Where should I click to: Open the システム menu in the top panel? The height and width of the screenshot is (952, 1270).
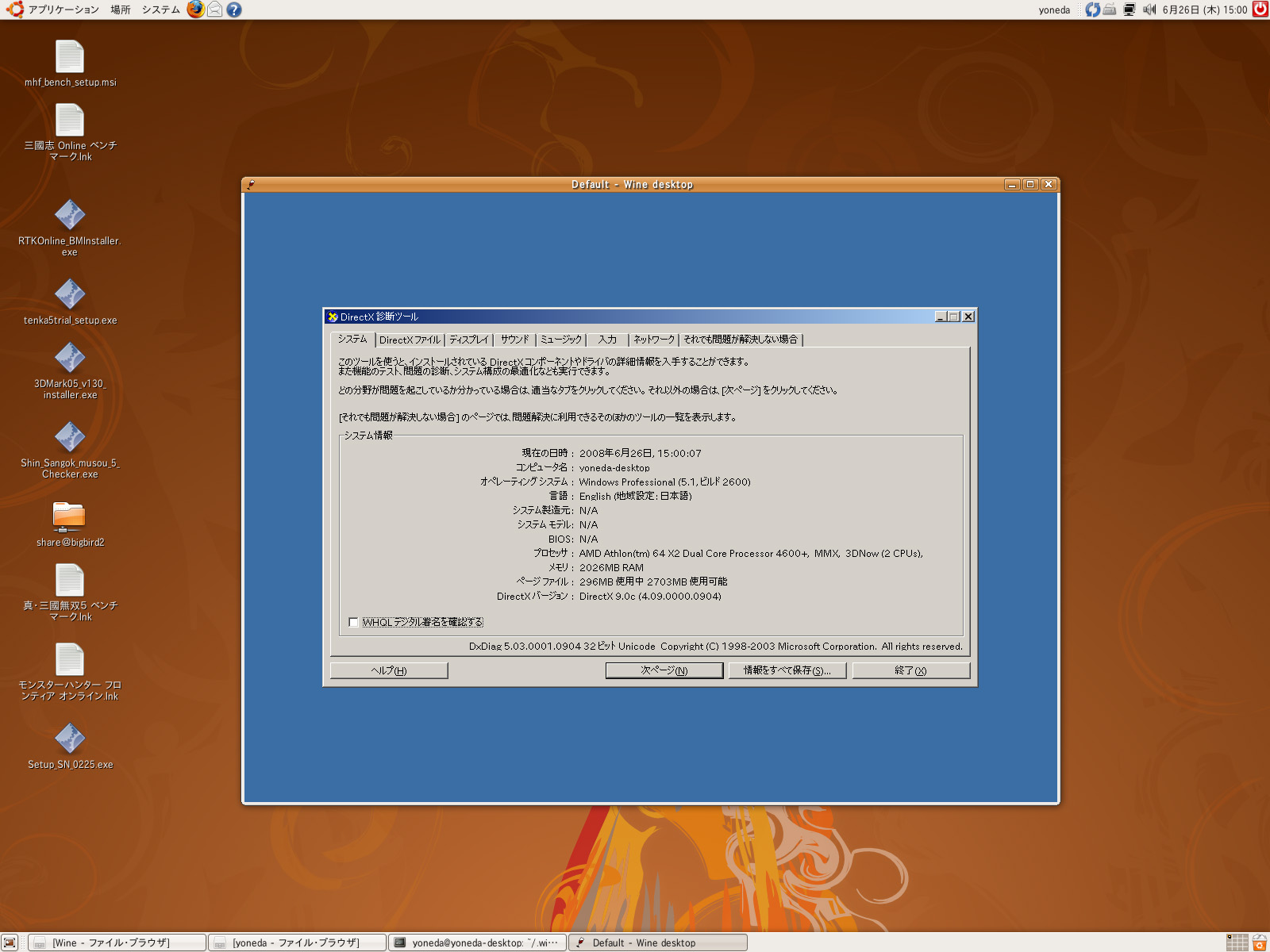tap(160, 10)
